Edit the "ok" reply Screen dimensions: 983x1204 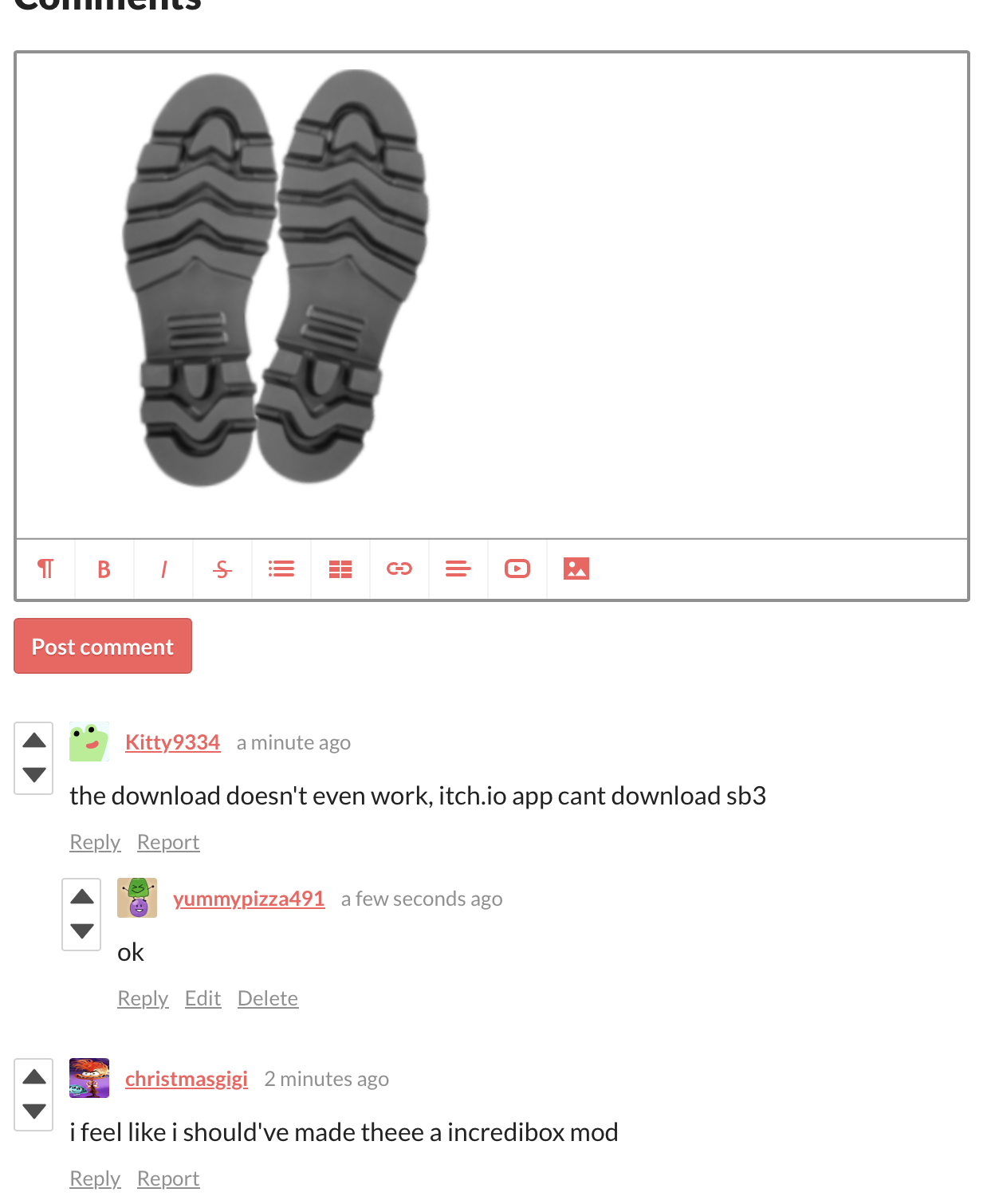202,998
